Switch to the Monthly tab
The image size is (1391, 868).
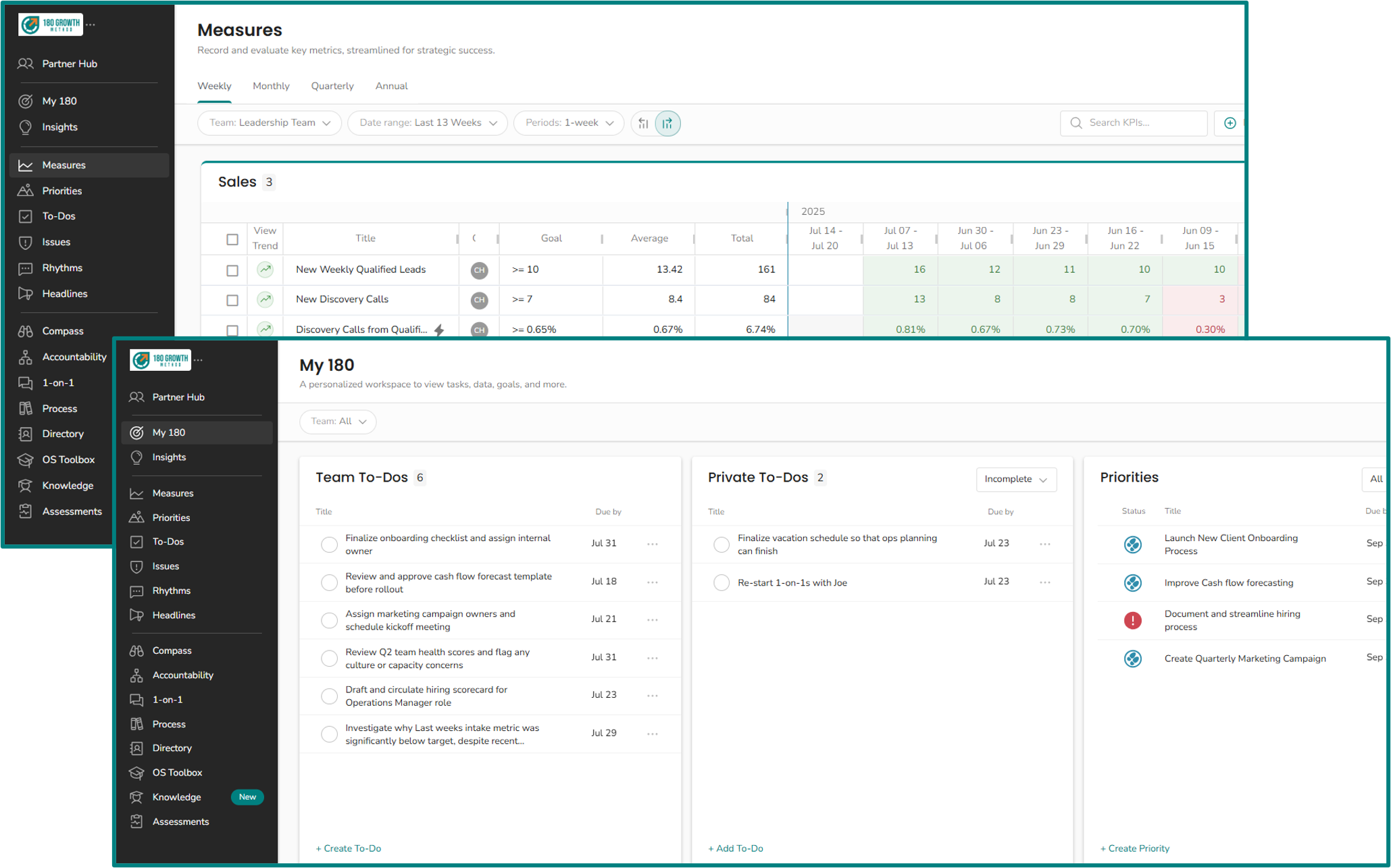click(271, 86)
